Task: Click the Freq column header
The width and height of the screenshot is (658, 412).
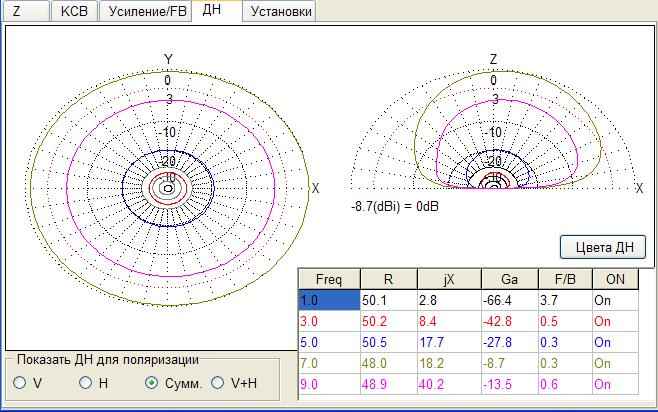Action: click(x=329, y=279)
